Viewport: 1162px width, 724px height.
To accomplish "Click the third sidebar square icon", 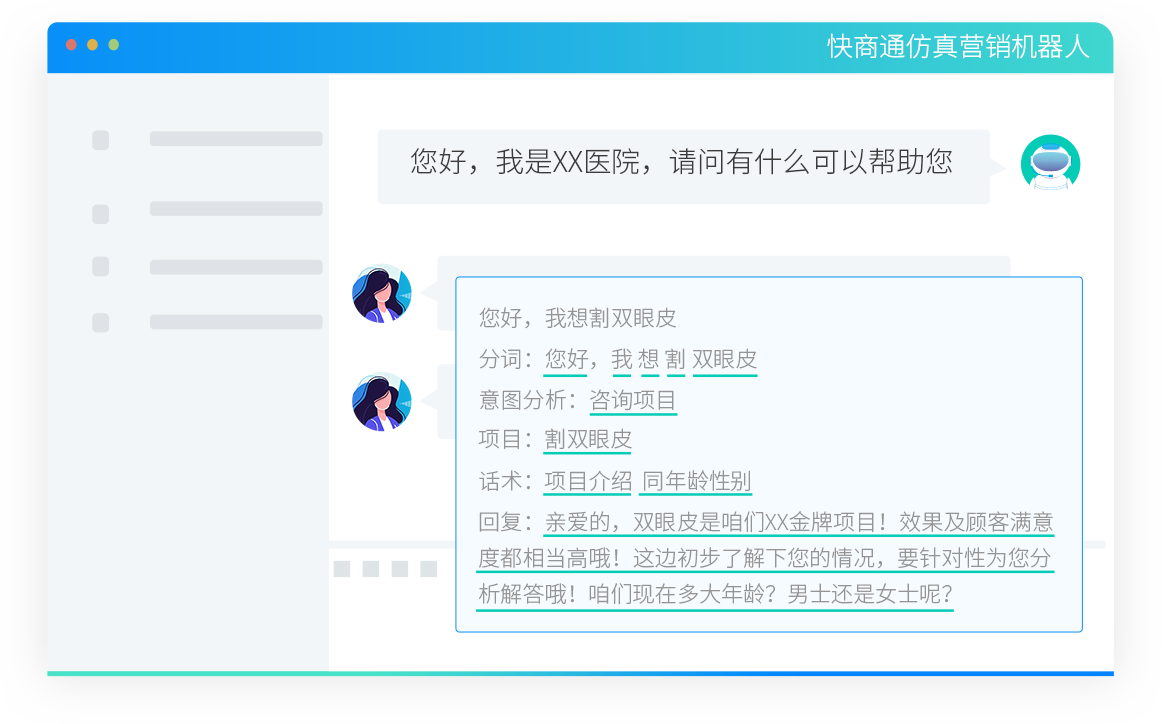I will (99, 268).
